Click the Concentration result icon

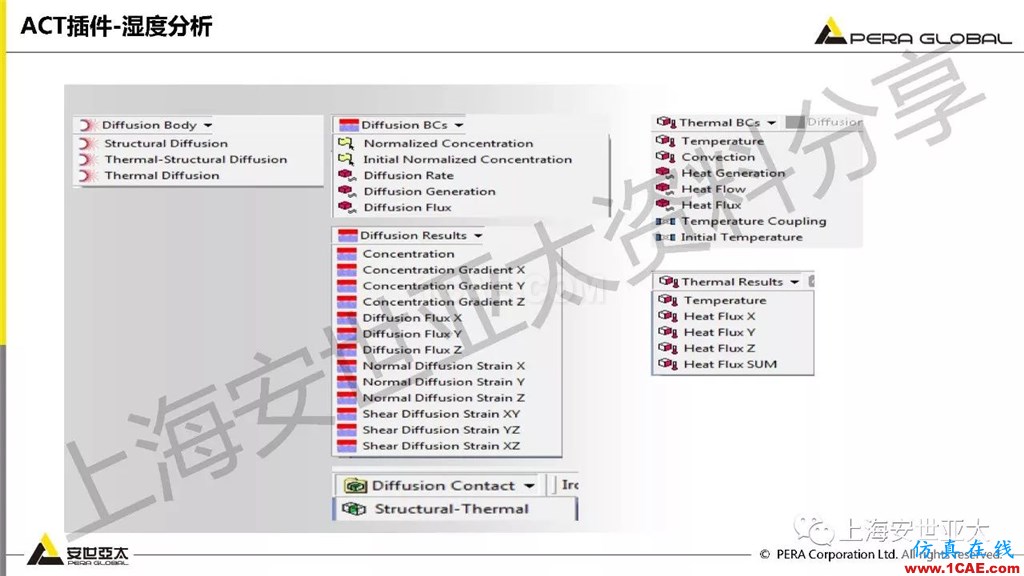(346, 253)
